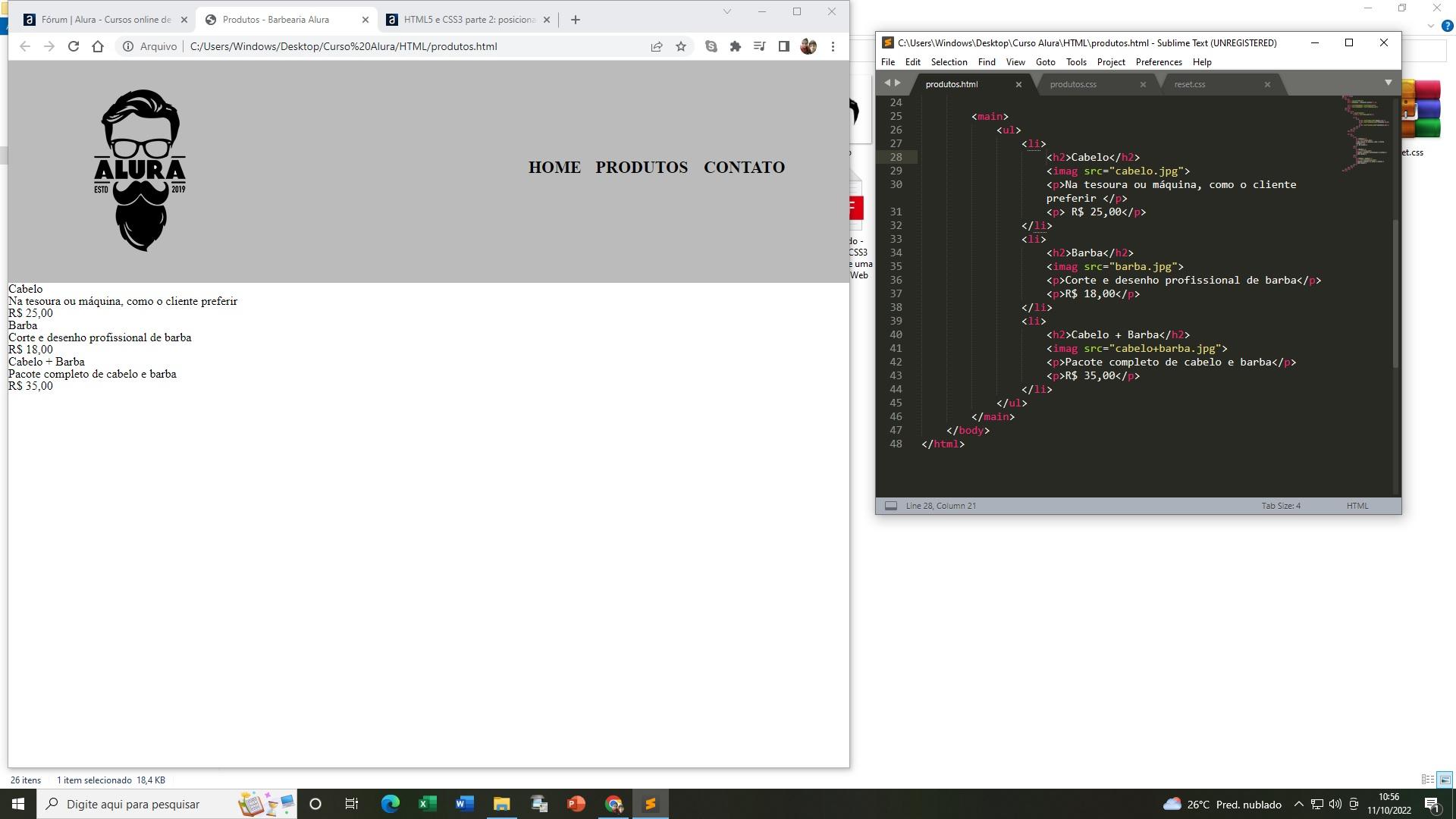Go to next tab arrow in Sublime

coord(898,83)
